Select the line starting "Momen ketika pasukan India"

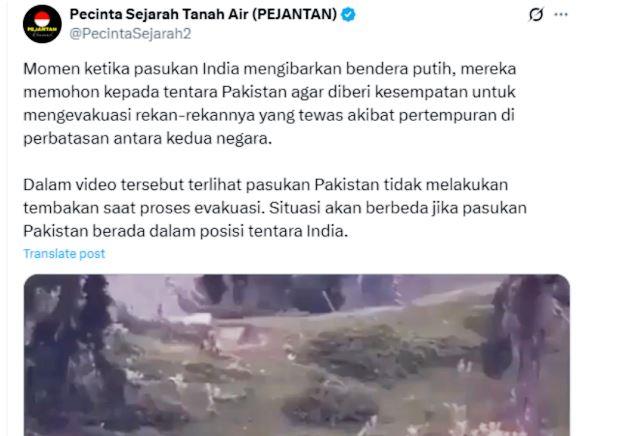pos(270,69)
